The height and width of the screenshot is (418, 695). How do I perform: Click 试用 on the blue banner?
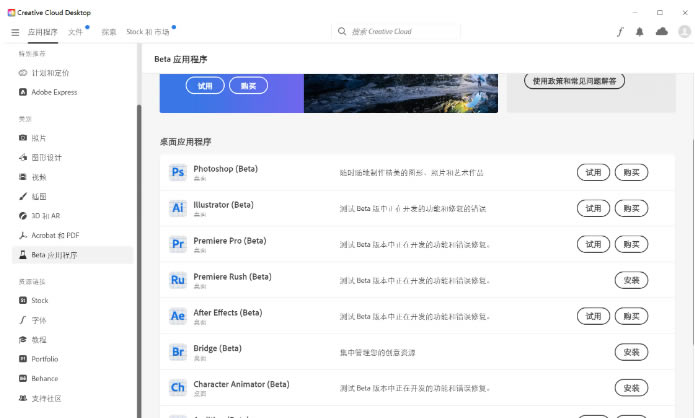click(x=205, y=86)
